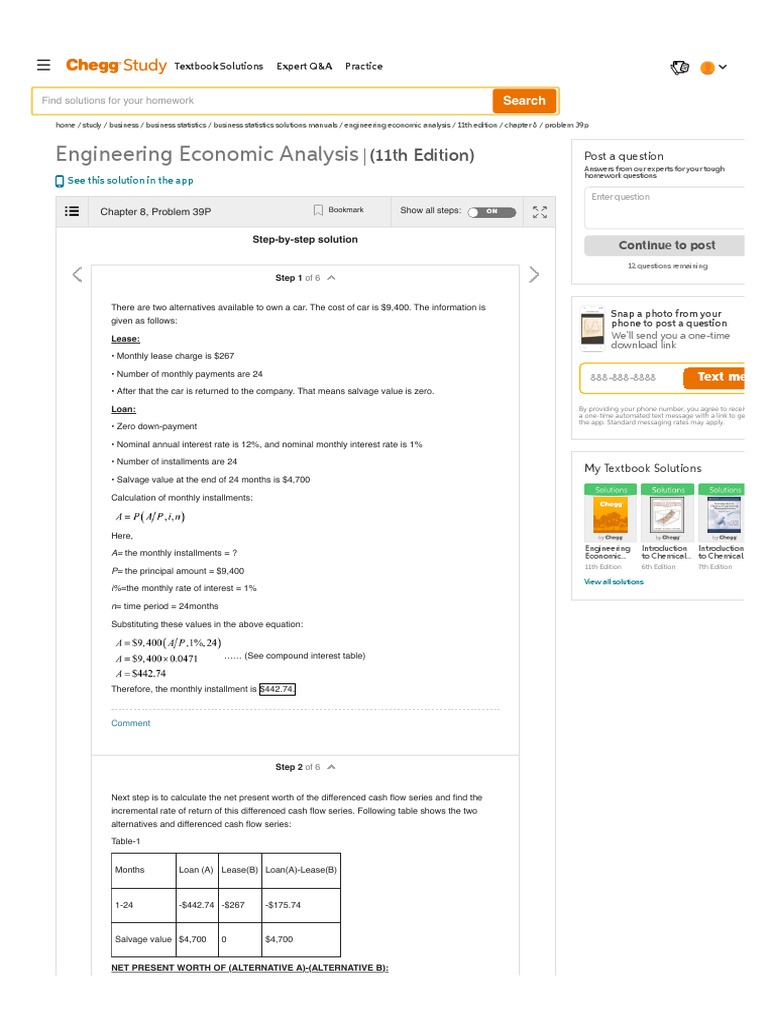The height and width of the screenshot is (1024, 768).
Task: Open the flashcards icon in header
Action: point(680,67)
